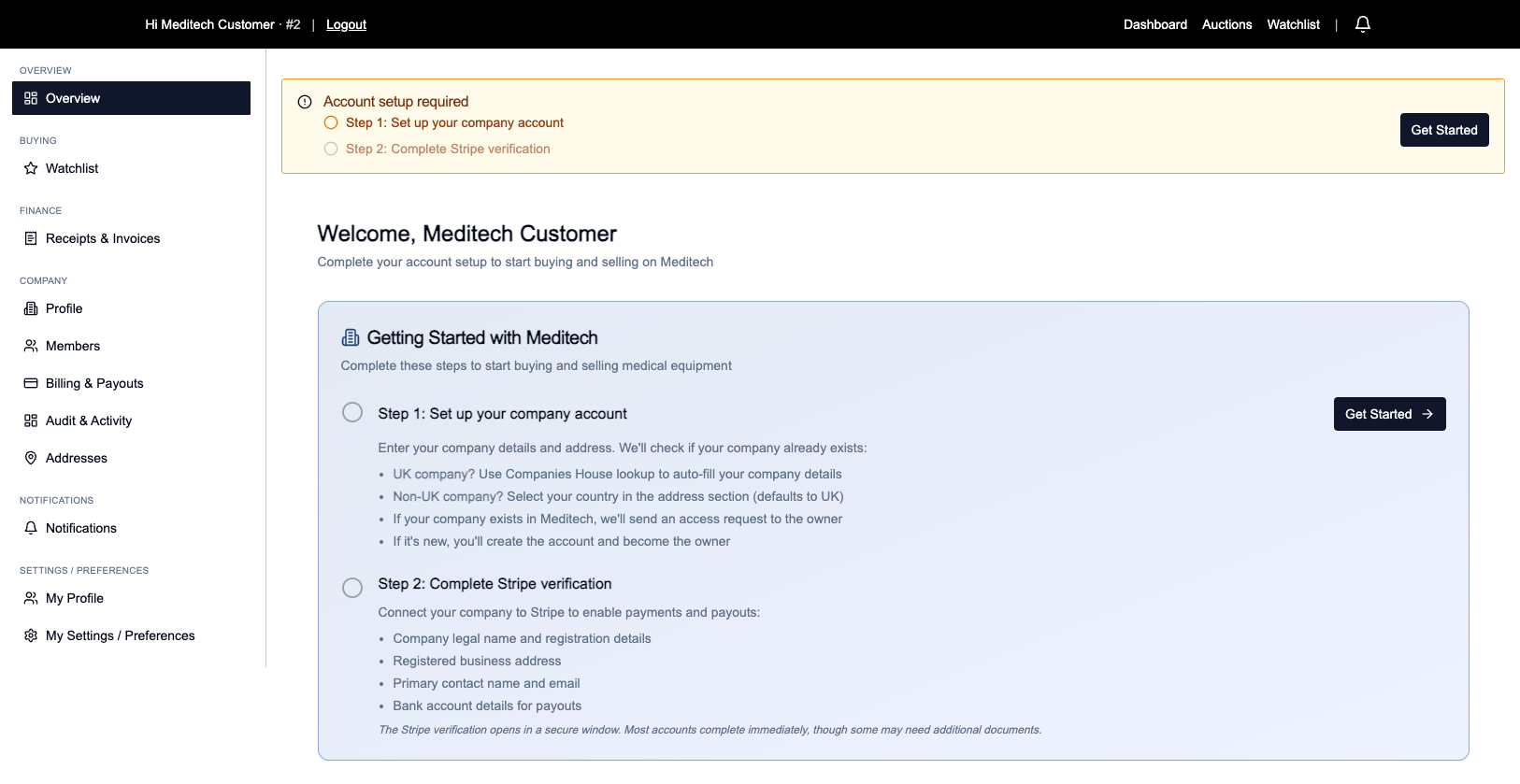Click the notification bell icon in header

pos(1362,24)
